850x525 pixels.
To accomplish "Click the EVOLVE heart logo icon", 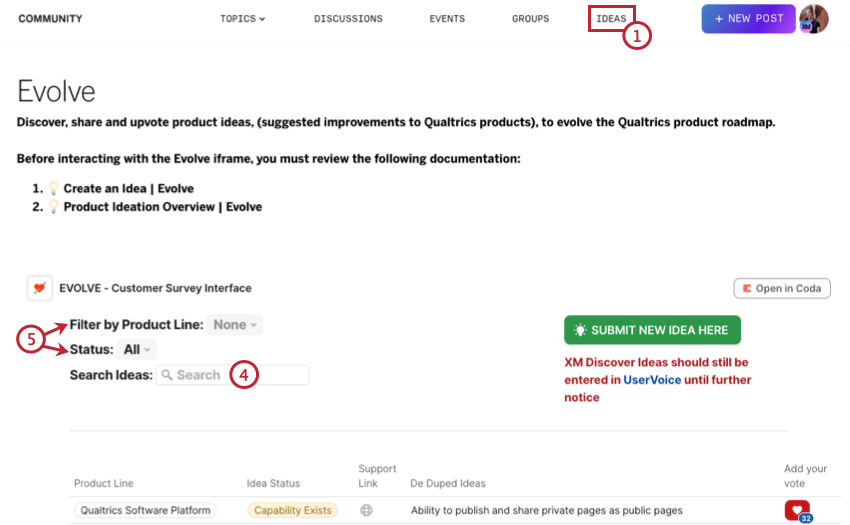I will tap(40, 288).
